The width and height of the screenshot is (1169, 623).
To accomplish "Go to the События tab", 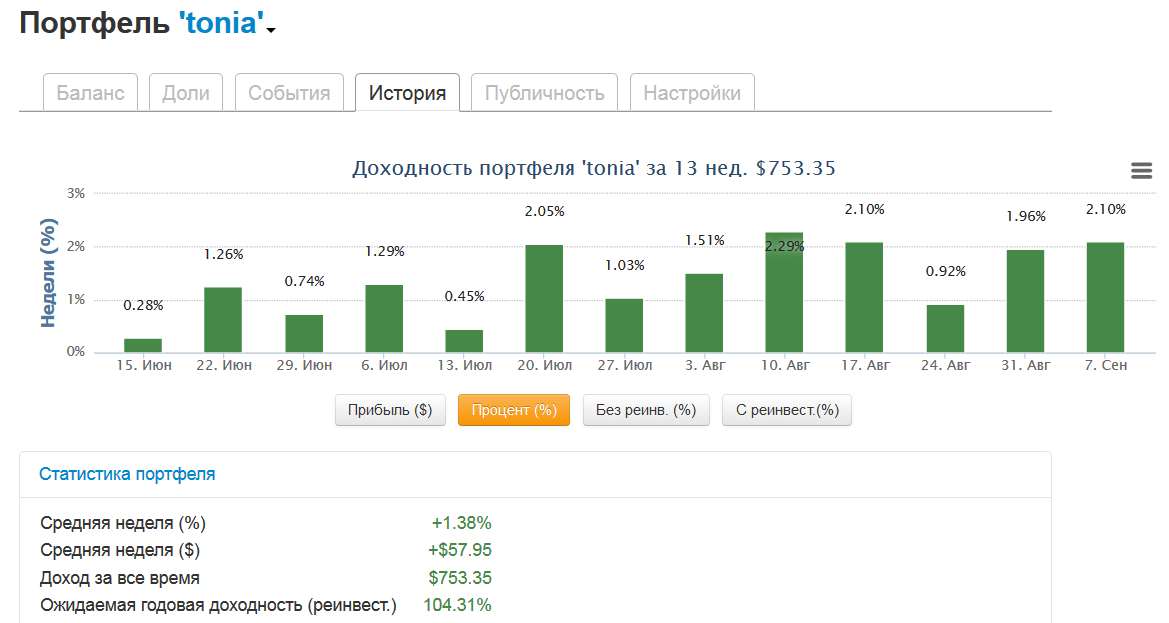I will pos(289,93).
